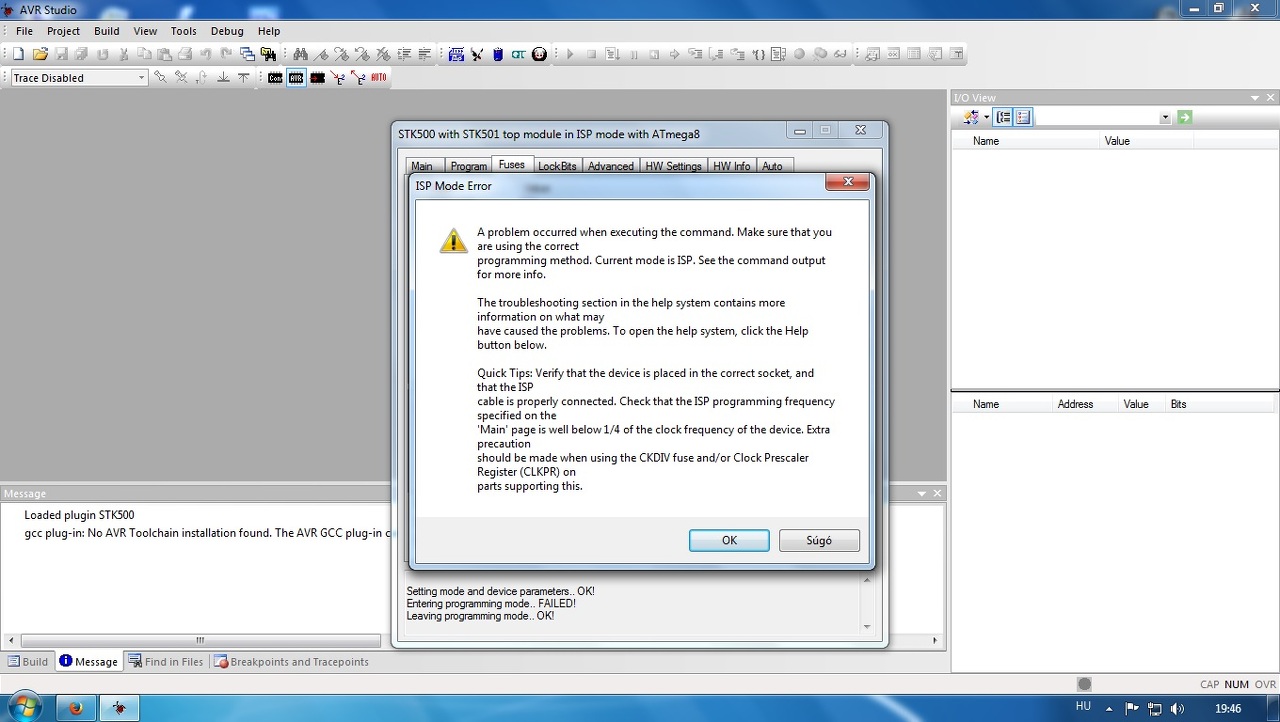Open the HW Settings tab
This screenshot has height=722, width=1280.
click(673, 166)
